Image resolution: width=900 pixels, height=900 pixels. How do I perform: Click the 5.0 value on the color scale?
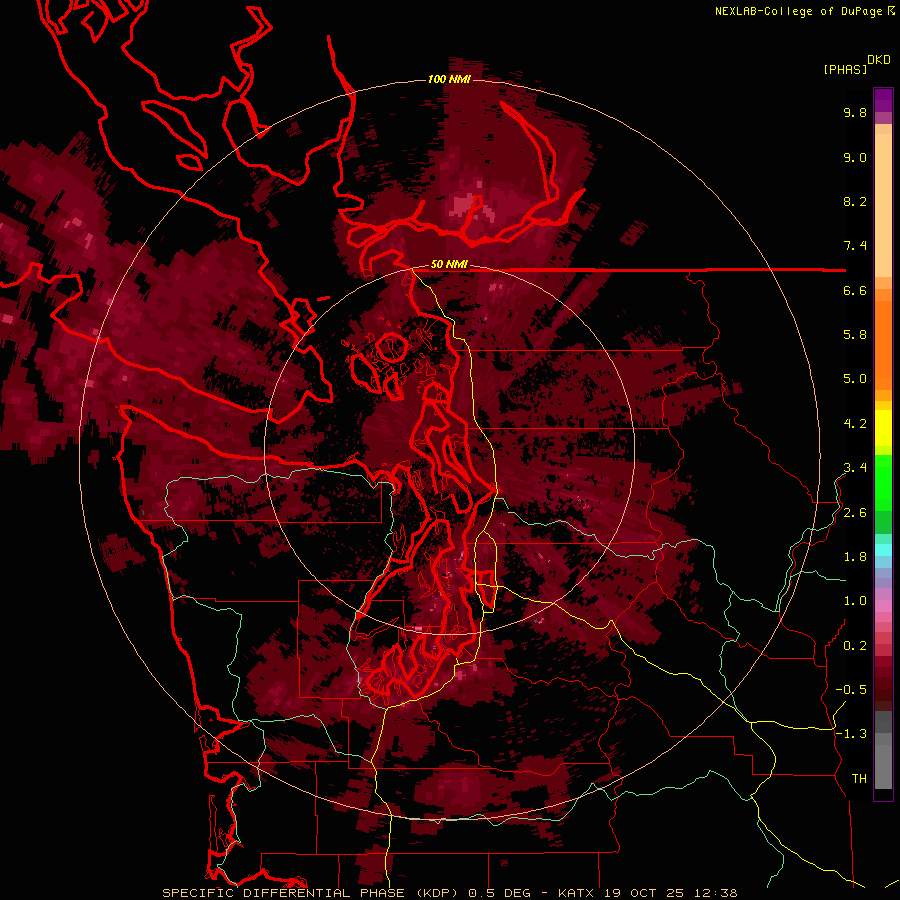pos(855,379)
